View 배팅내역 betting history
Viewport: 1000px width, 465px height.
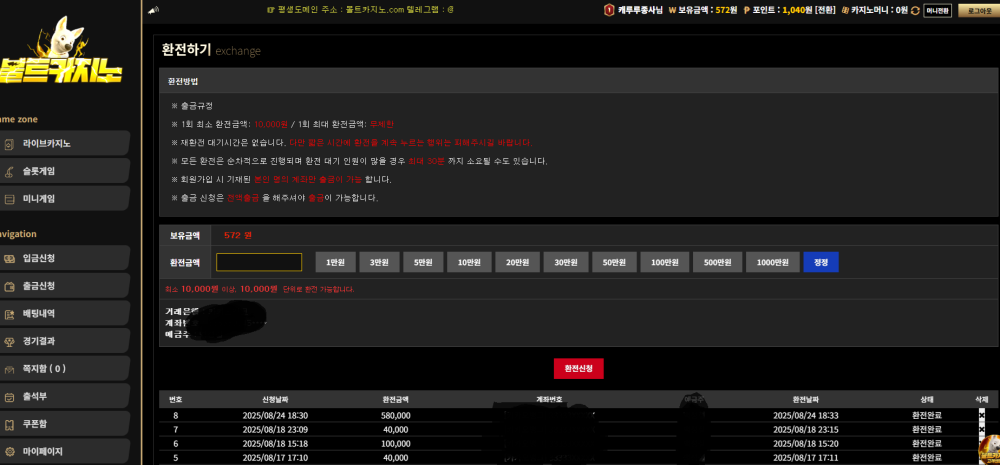tap(64, 314)
